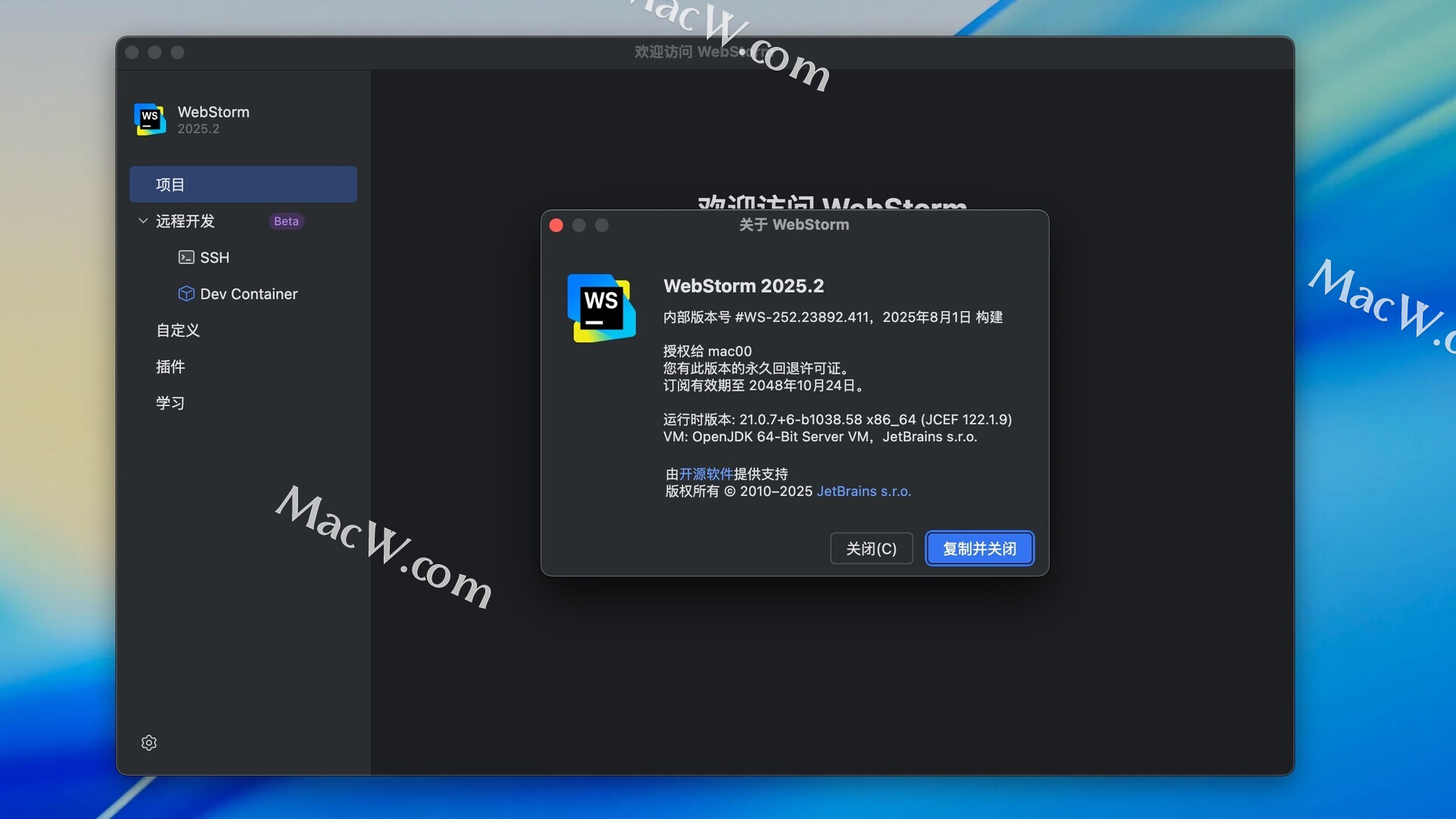Viewport: 1456px width, 819px height.
Task: Open the JetBrains s.r.o. copyright link
Action: [x=864, y=491]
